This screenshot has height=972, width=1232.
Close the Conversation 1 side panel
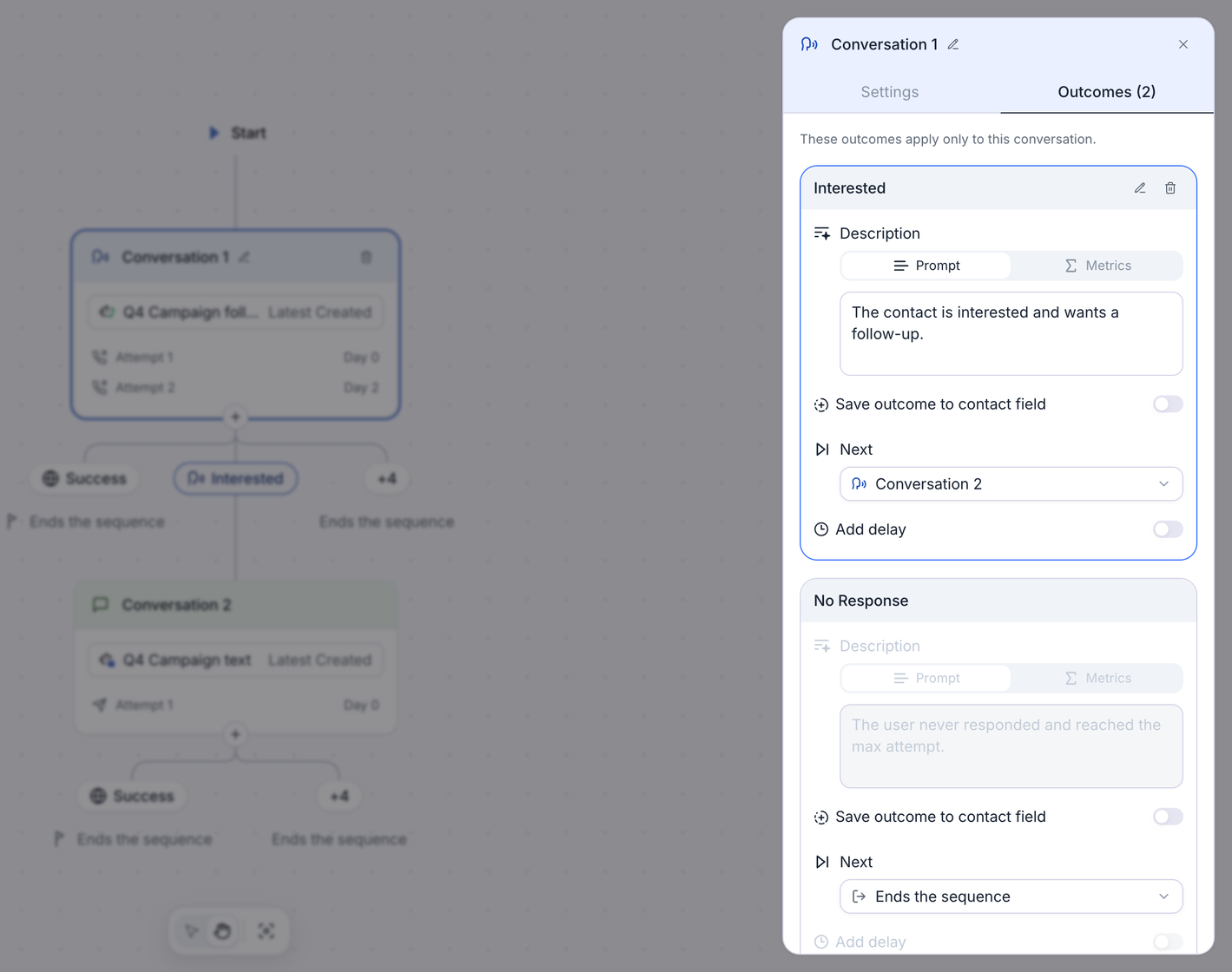point(1183,44)
